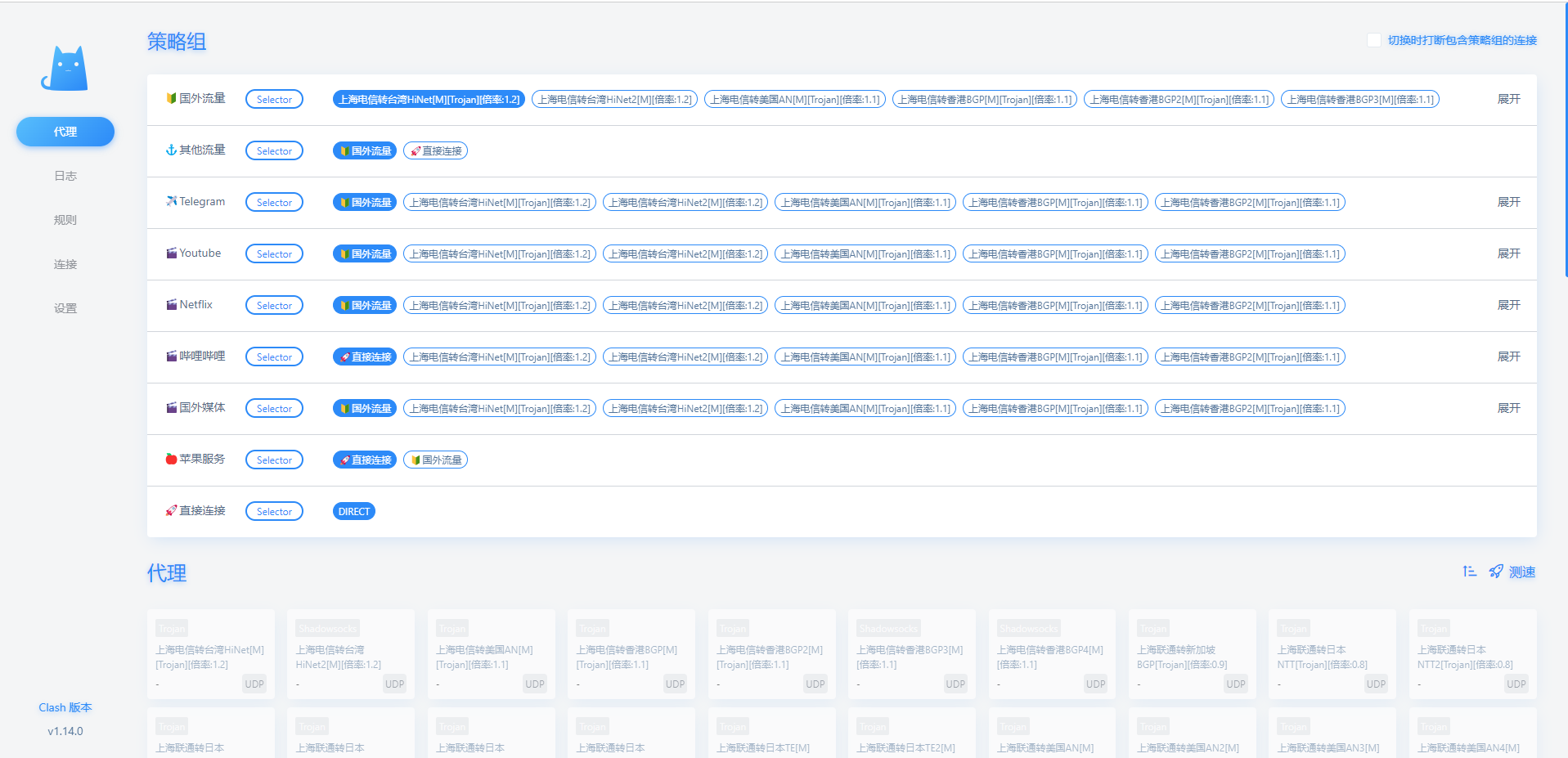1568x758 pixels.
Task: Click the Clash cat logo
Action: pos(65,68)
